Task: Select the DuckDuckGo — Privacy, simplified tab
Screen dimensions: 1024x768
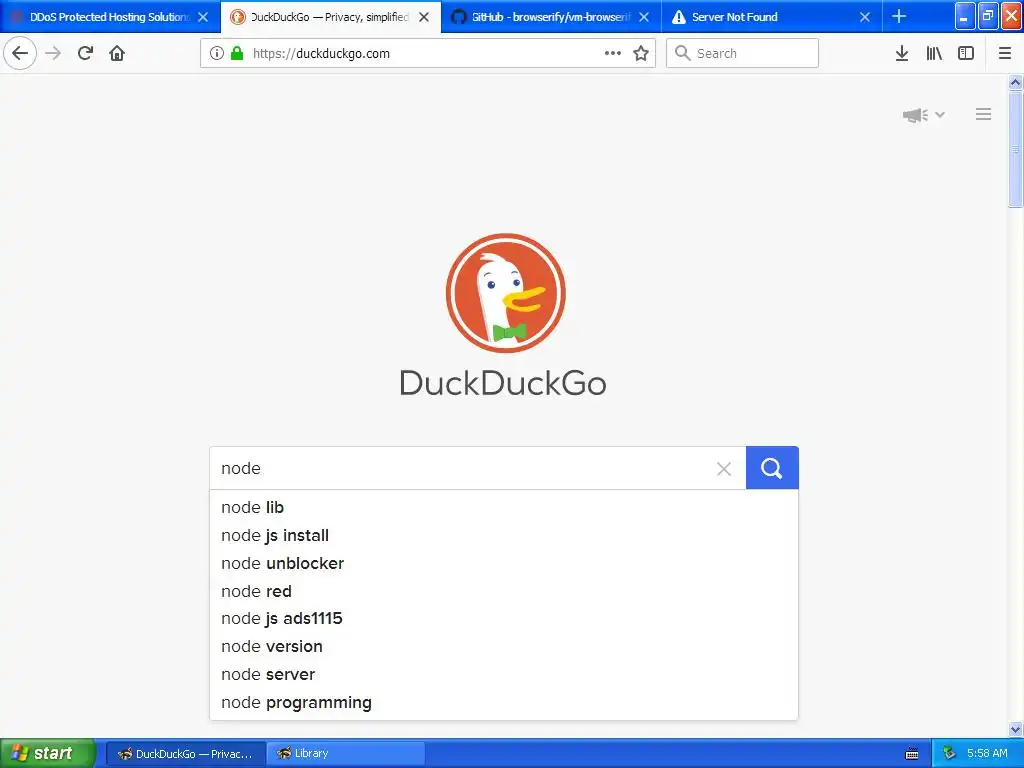Action: (x=330, y=17)
